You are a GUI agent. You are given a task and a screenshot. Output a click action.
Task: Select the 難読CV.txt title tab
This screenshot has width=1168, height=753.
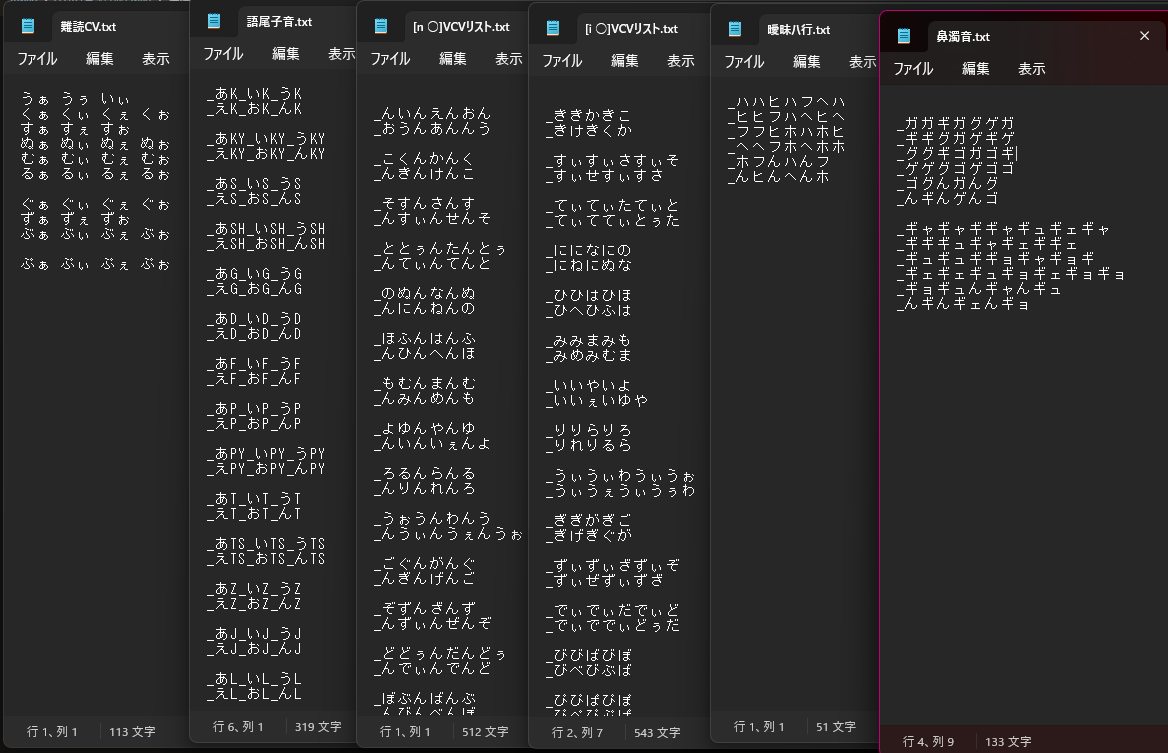[88, 27]
